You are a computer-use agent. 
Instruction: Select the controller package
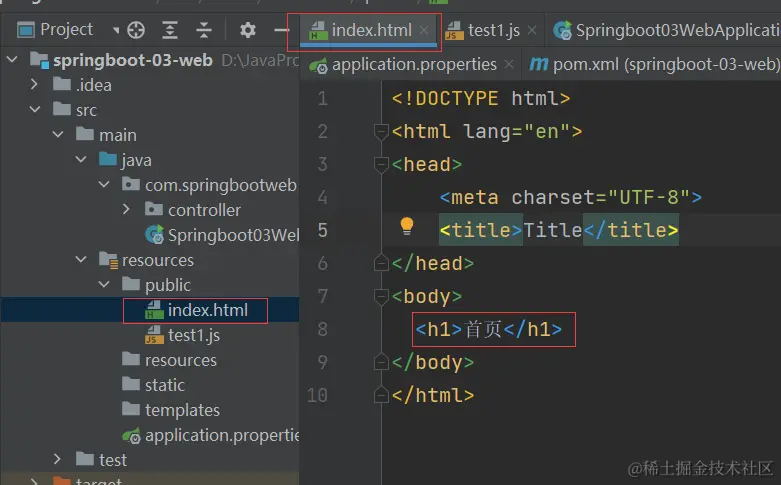coord(193,210)
